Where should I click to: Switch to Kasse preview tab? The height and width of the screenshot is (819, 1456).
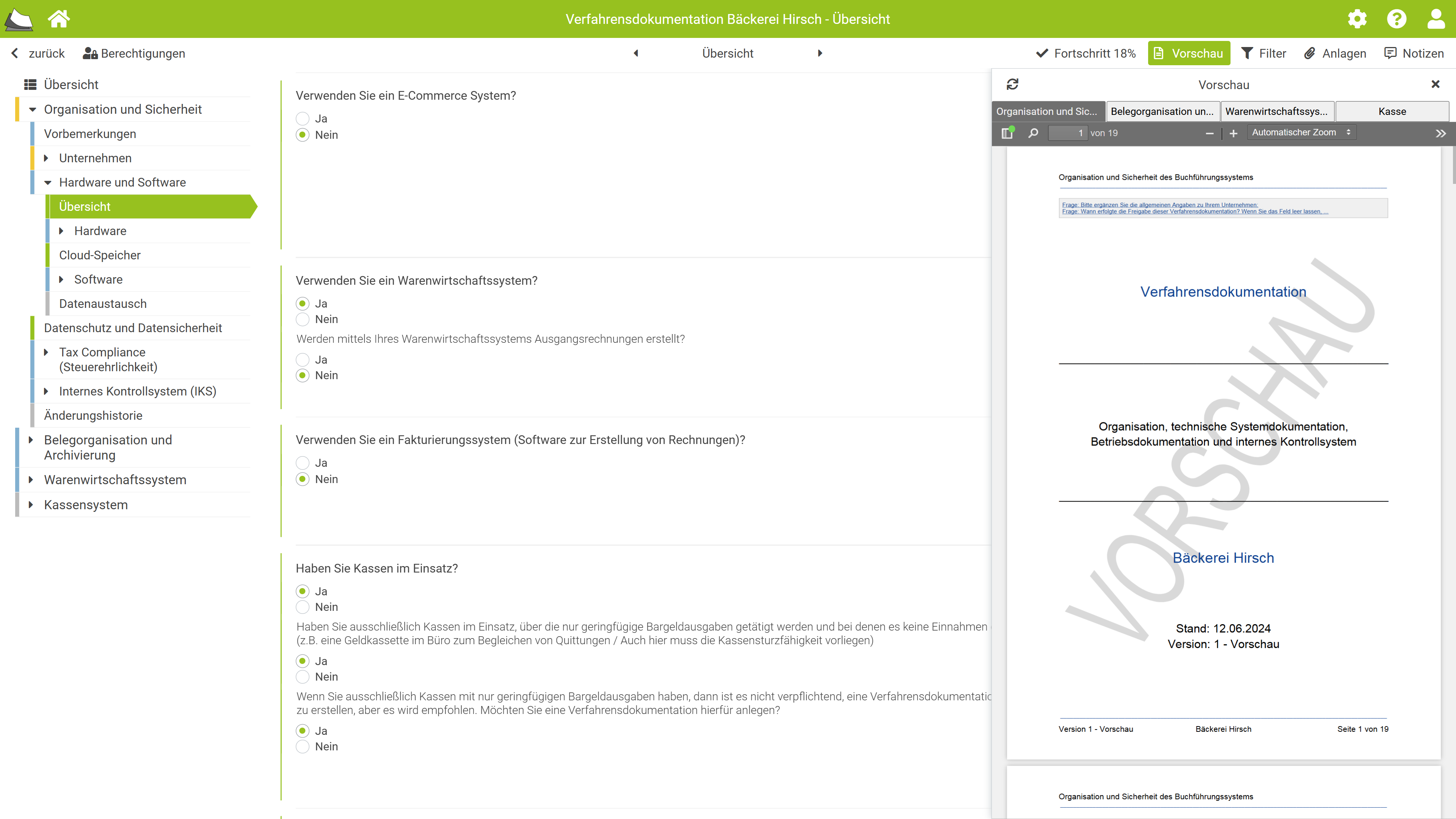tap(1392, 111)
